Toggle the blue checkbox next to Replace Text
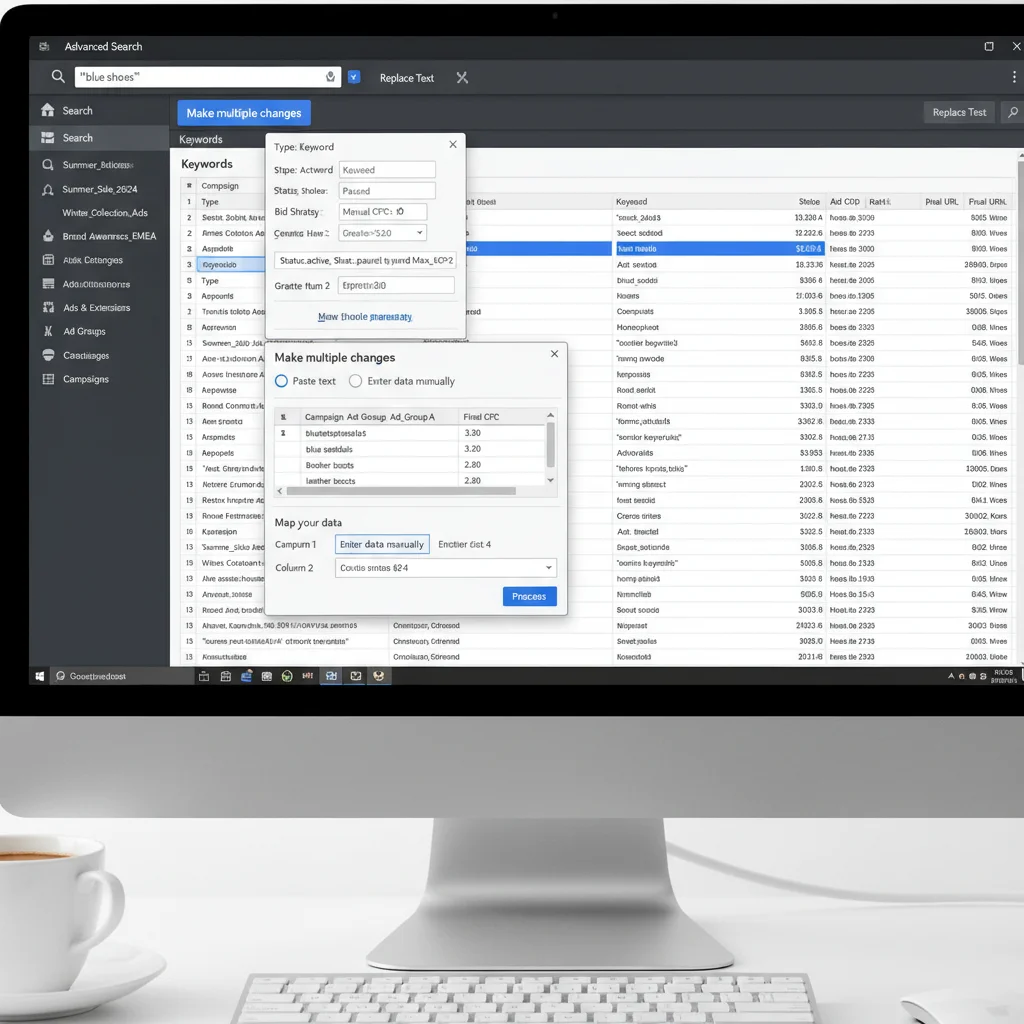Viewport: 1024px width, 1024px height. (354, 77)
